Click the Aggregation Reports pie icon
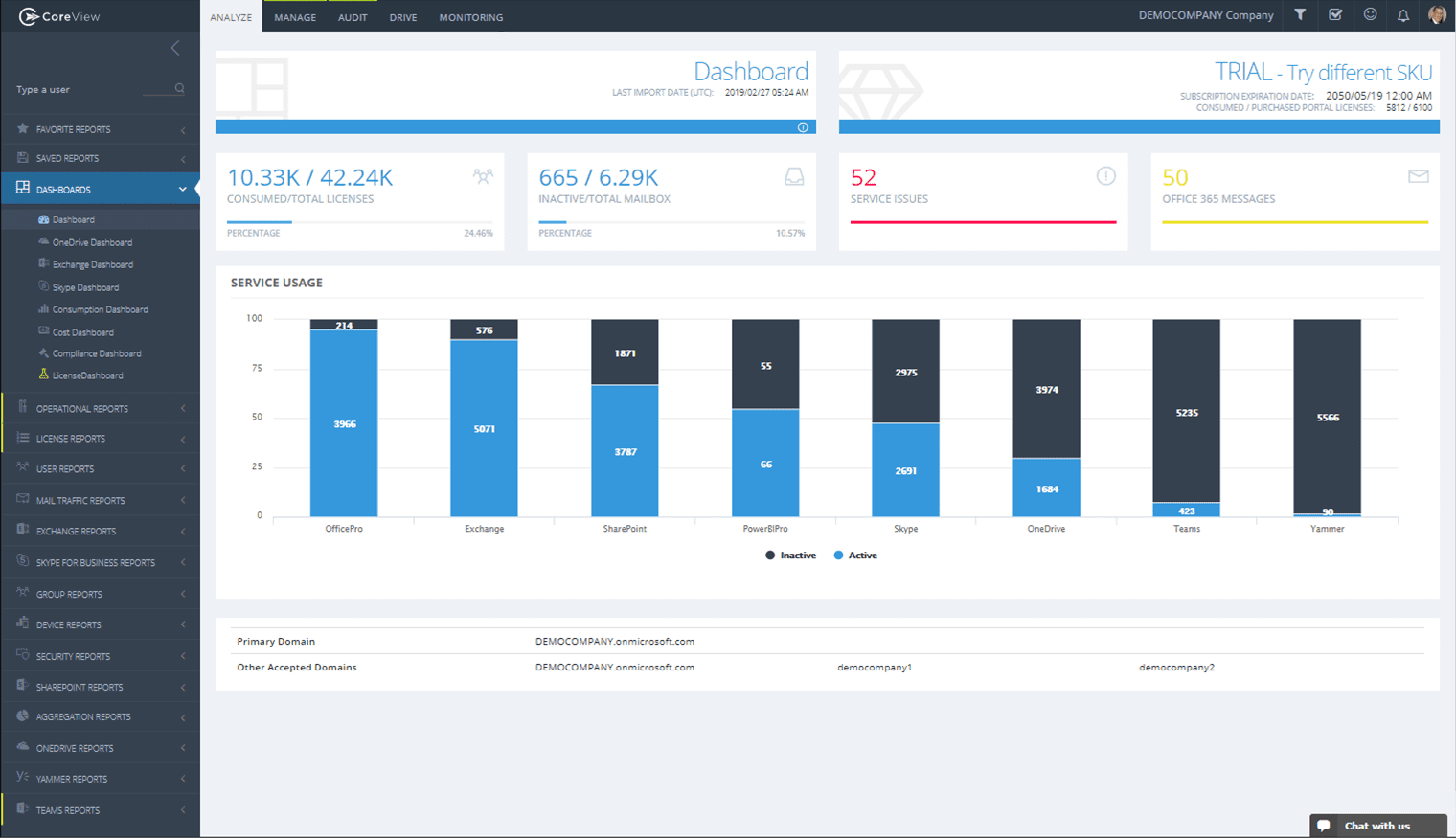 (23, 715)
